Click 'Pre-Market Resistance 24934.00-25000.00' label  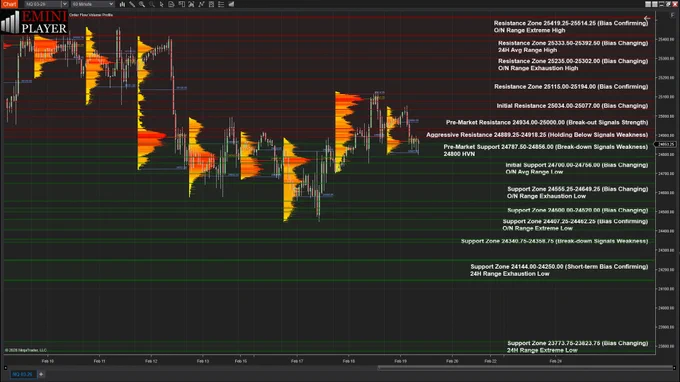pyautogui.click(x=547, y=122)
